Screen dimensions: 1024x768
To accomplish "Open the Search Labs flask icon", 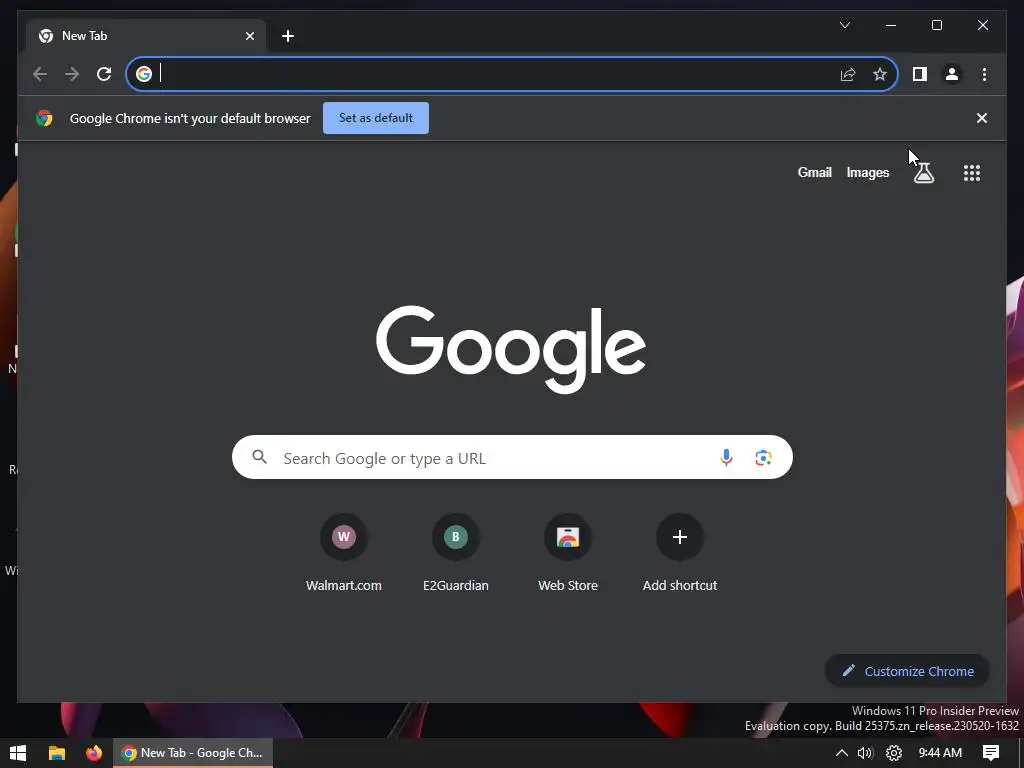I will pyautogui.click(x=923, y=173).
